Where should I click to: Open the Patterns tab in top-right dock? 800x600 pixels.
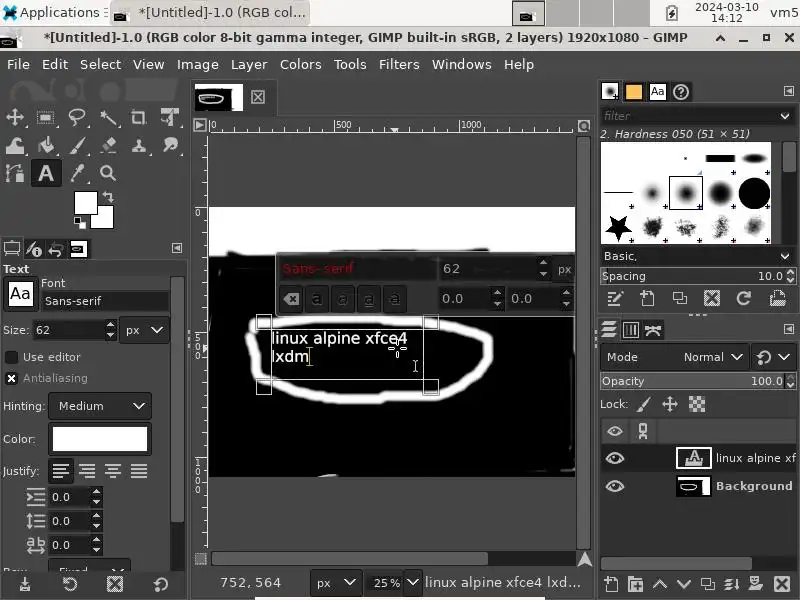coord(634,92)
